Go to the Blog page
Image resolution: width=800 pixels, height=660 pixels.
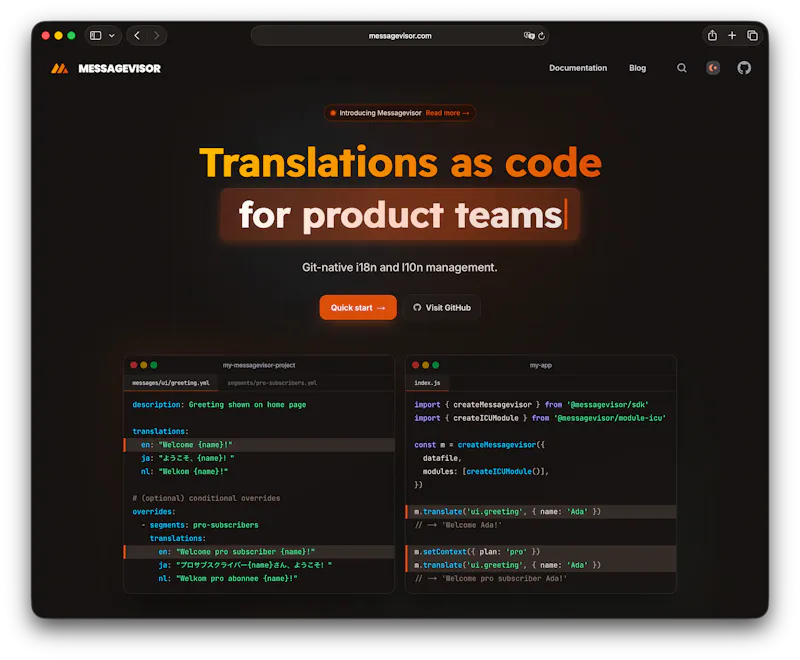(637, 68)
